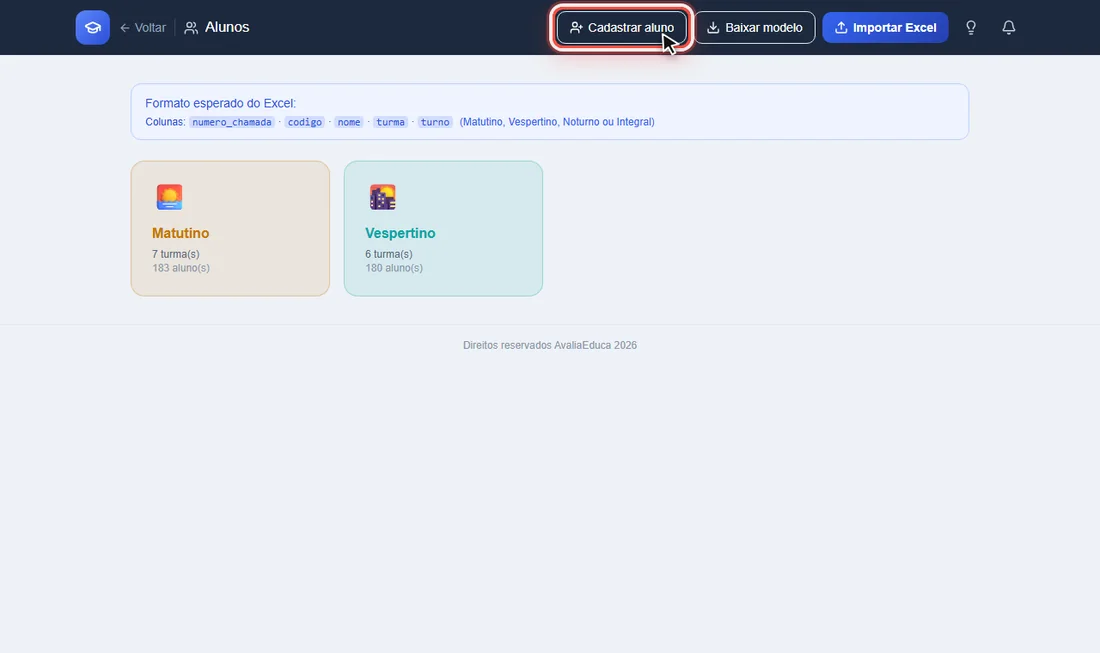
Task: Click 'Formato esperado do Excel:' heading
Action: 220,103
